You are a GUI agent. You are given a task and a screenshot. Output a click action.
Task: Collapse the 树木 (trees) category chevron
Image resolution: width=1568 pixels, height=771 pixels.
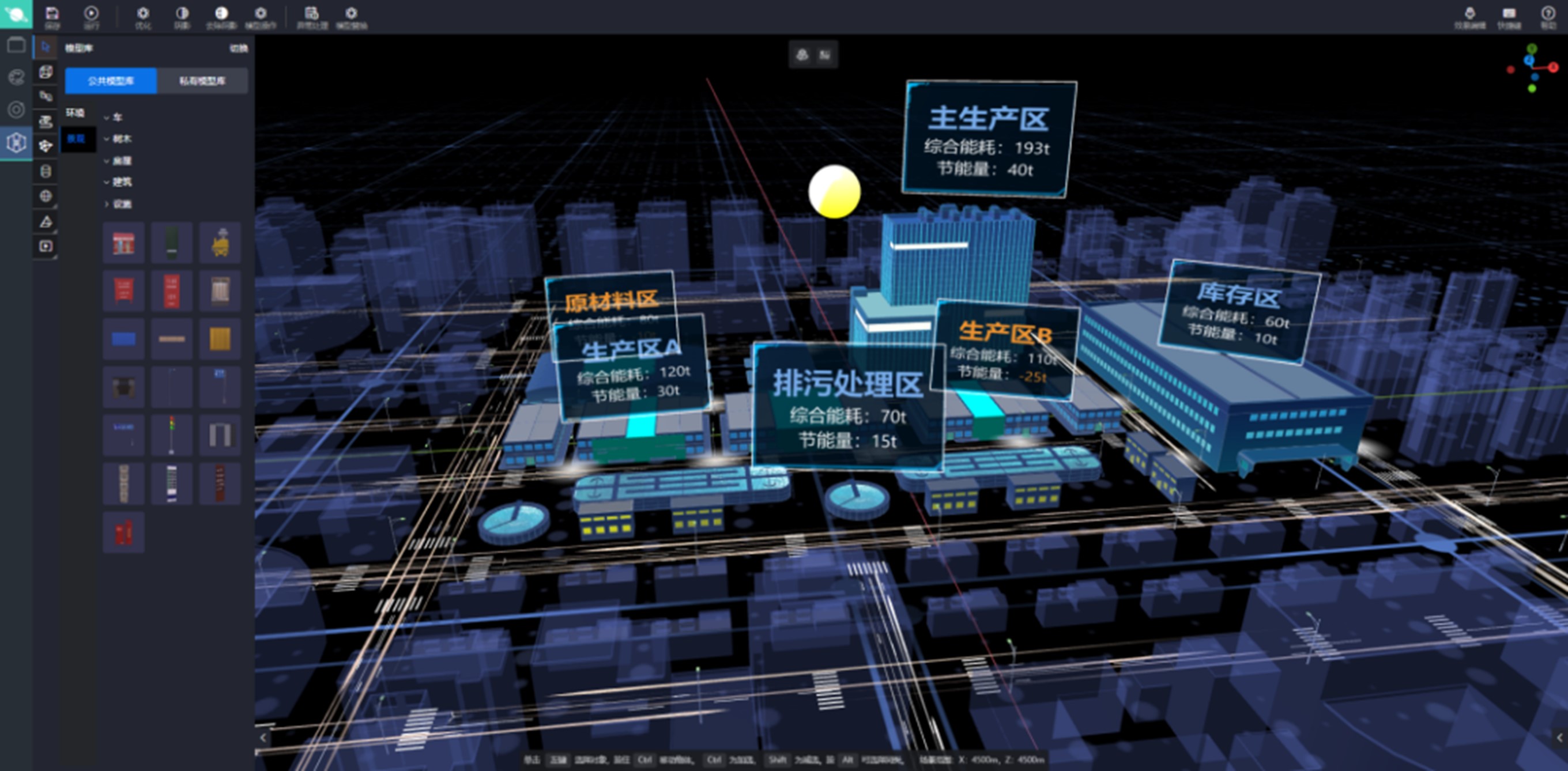107,139
